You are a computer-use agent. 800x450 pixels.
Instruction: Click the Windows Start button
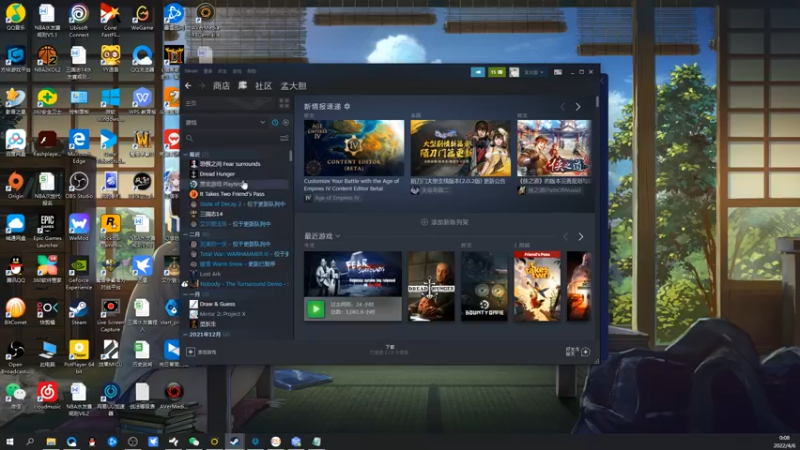9,441
